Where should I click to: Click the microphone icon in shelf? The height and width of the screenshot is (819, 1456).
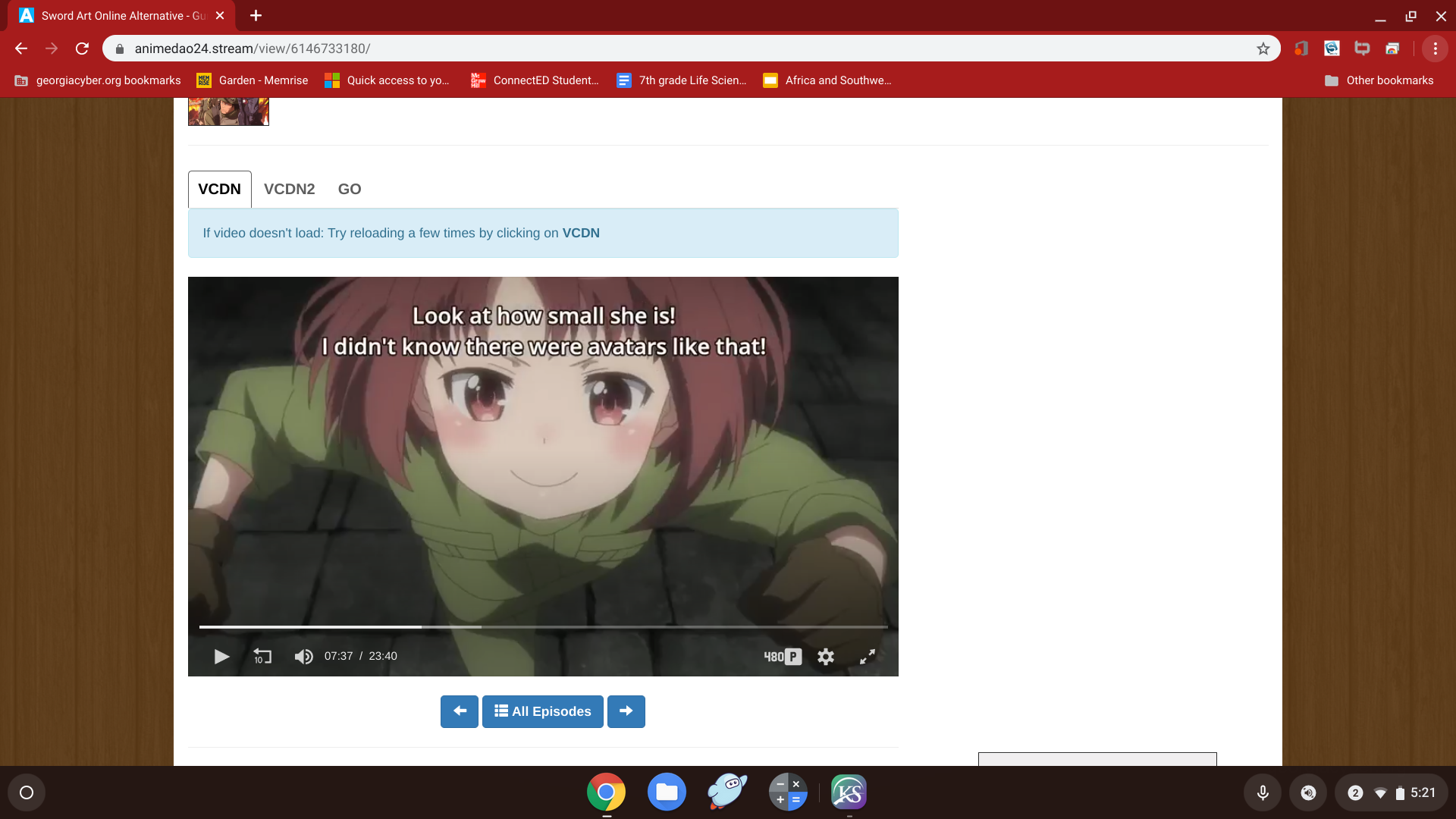[1263, 792]
